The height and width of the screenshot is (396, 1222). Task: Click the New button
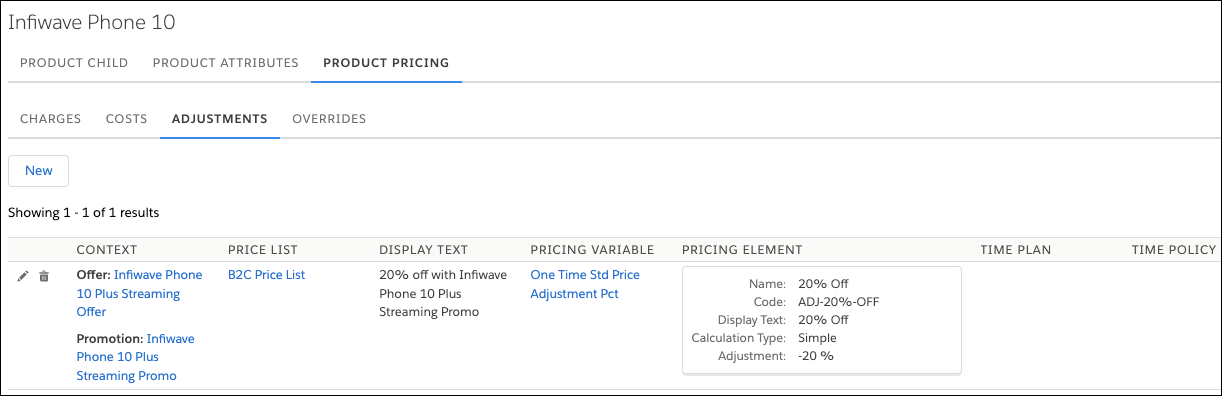click(39, 171)
